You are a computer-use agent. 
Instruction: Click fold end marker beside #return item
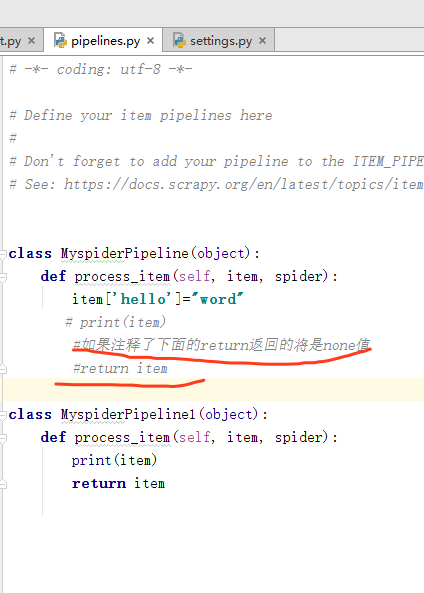coord(3,369)
